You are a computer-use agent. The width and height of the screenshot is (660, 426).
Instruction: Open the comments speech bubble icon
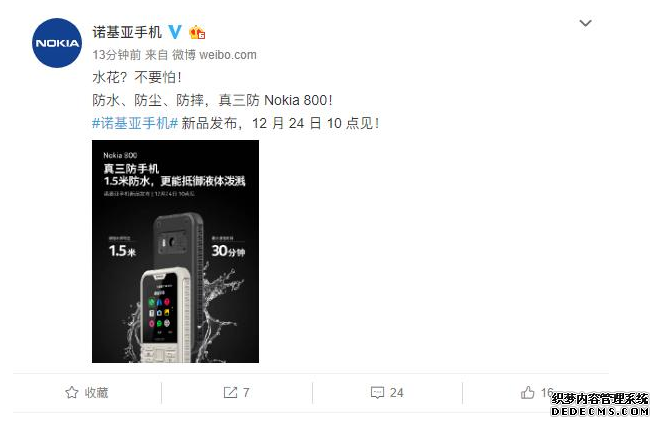click(377, 392)
